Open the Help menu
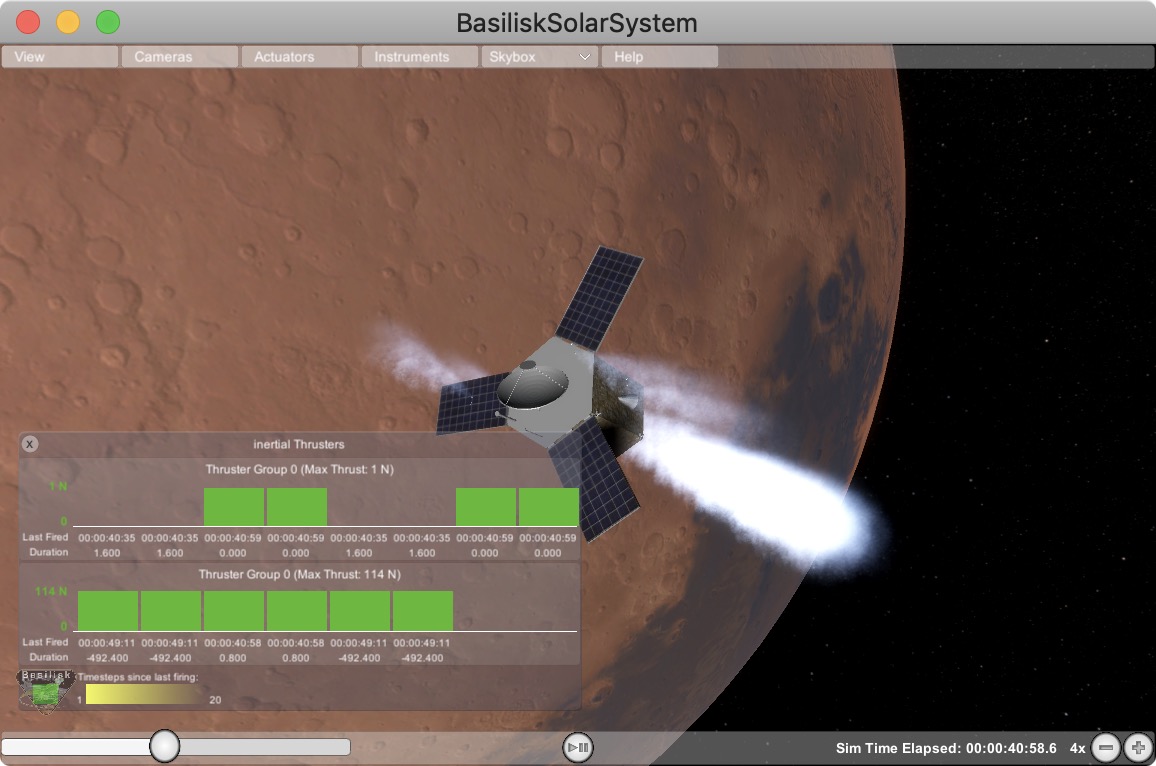 click(x=659, y=57)
